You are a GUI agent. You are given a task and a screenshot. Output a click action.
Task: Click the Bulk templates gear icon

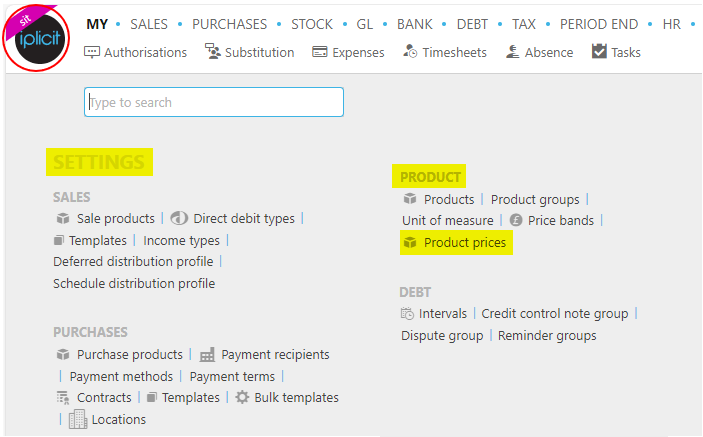[x=242, y=397]
